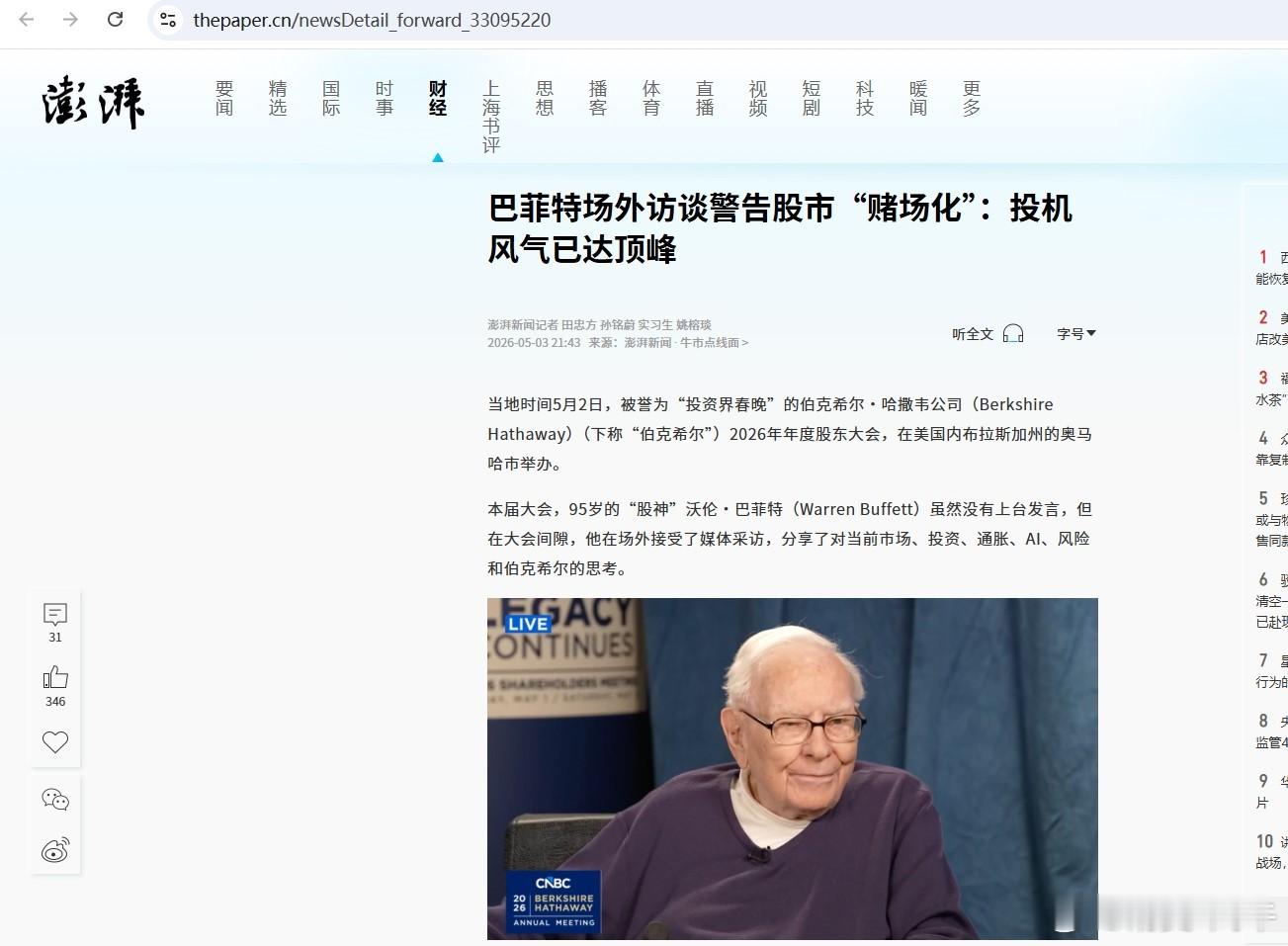Open site information icon in address bar
The width and height of the screenshot is (1288, 946).
coord(168,20)
